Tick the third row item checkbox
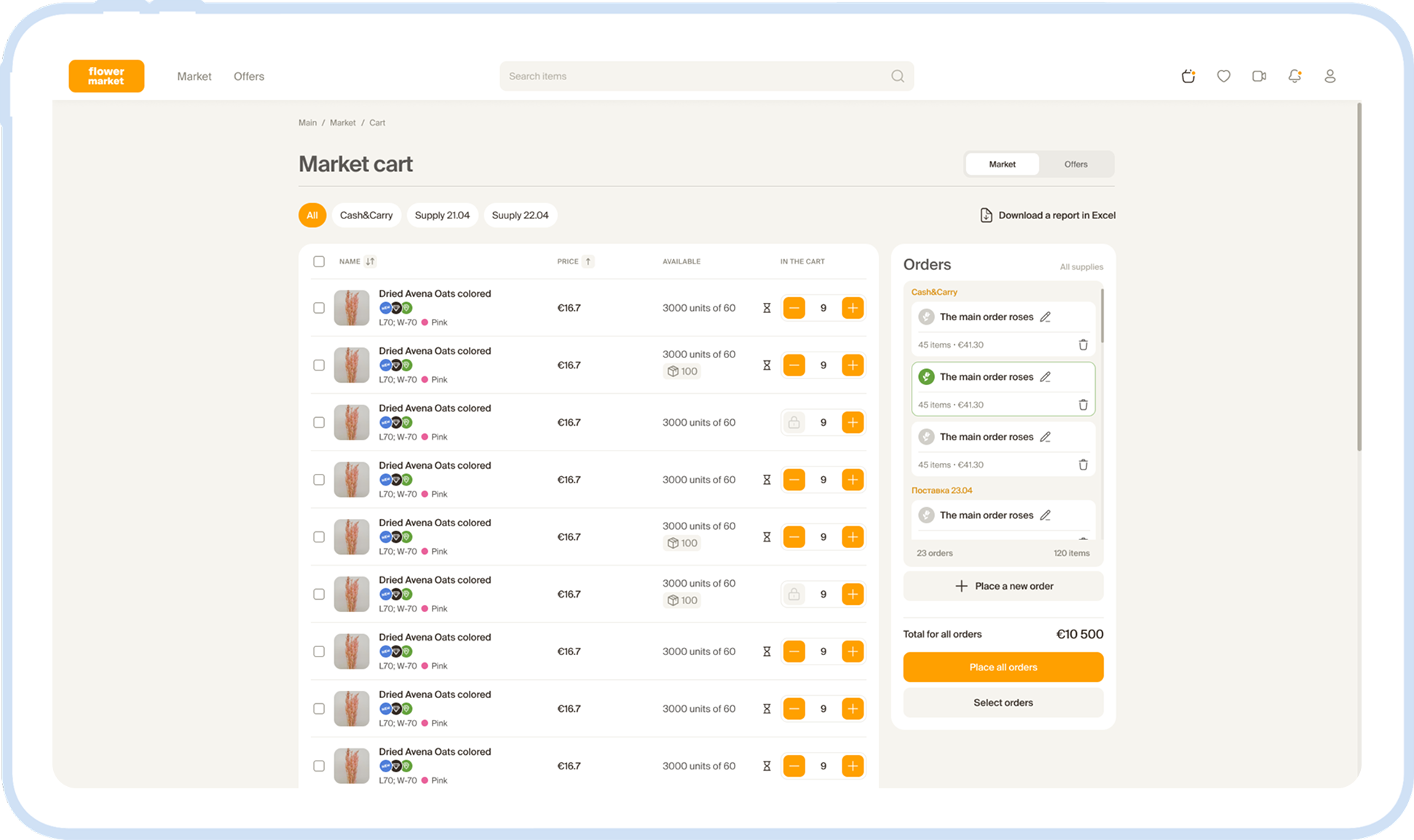 click(319, 422)
